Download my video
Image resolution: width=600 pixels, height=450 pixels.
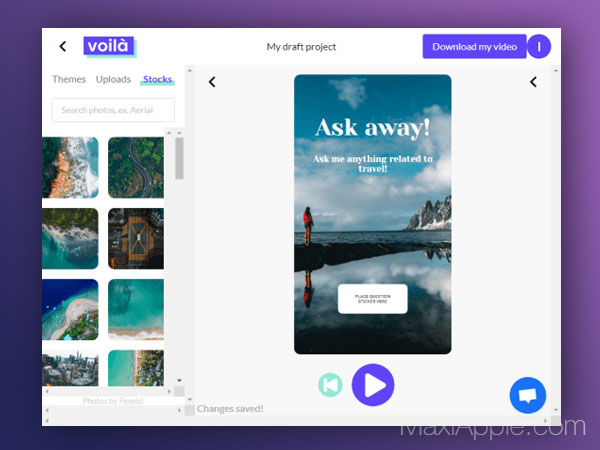(x=474, y=47)
